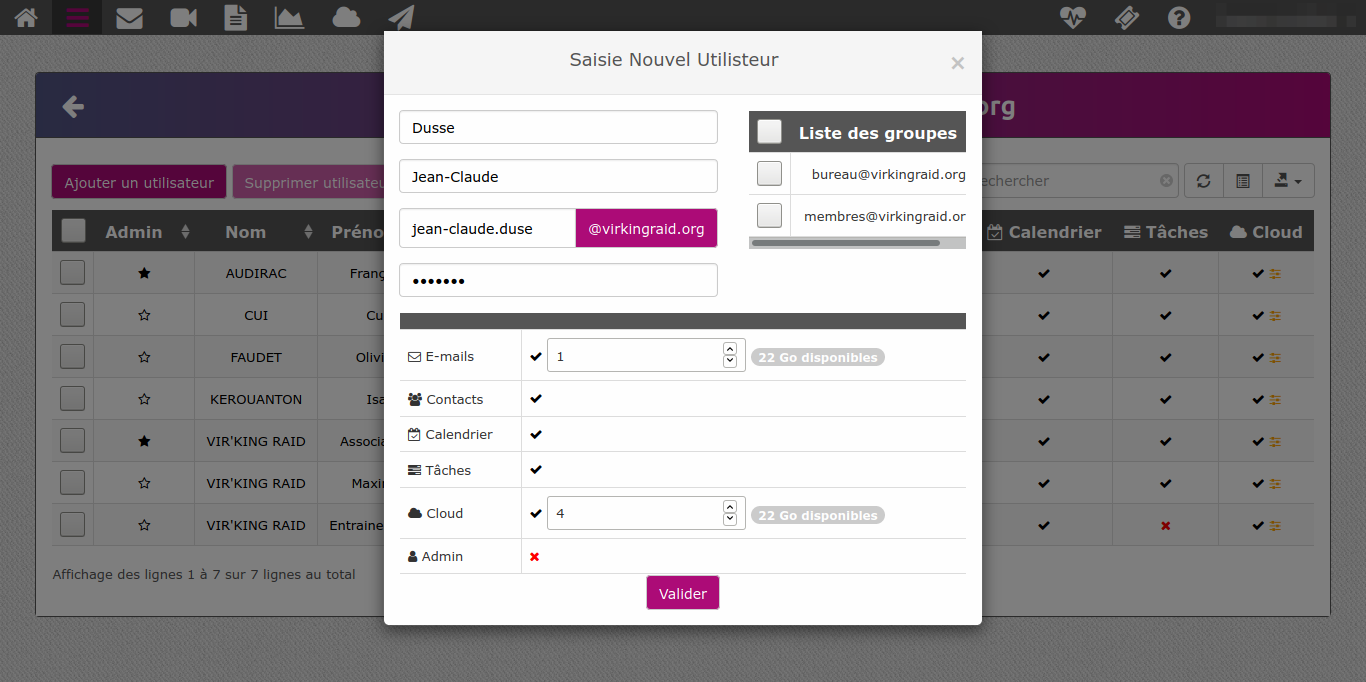The image size is (1366, 682).
Task: Increase the E-mails quota stepper
Action: tap(730, 349)
